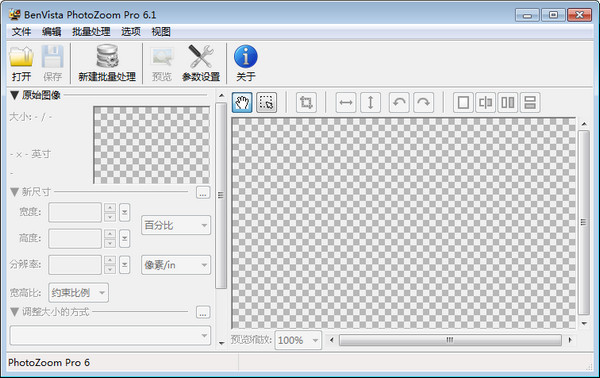Switch to split-line preview layout
The width and height of the screenshot is (600, 378).
[486, 103]
